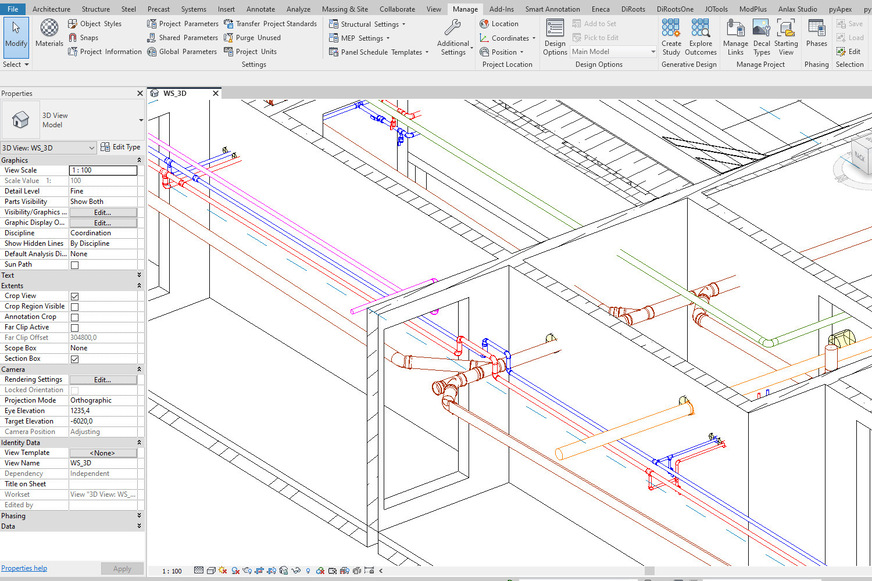872x581 pixels.
Task: Open Additional Settings in the ribbon
Action: (x=453, y=36)
